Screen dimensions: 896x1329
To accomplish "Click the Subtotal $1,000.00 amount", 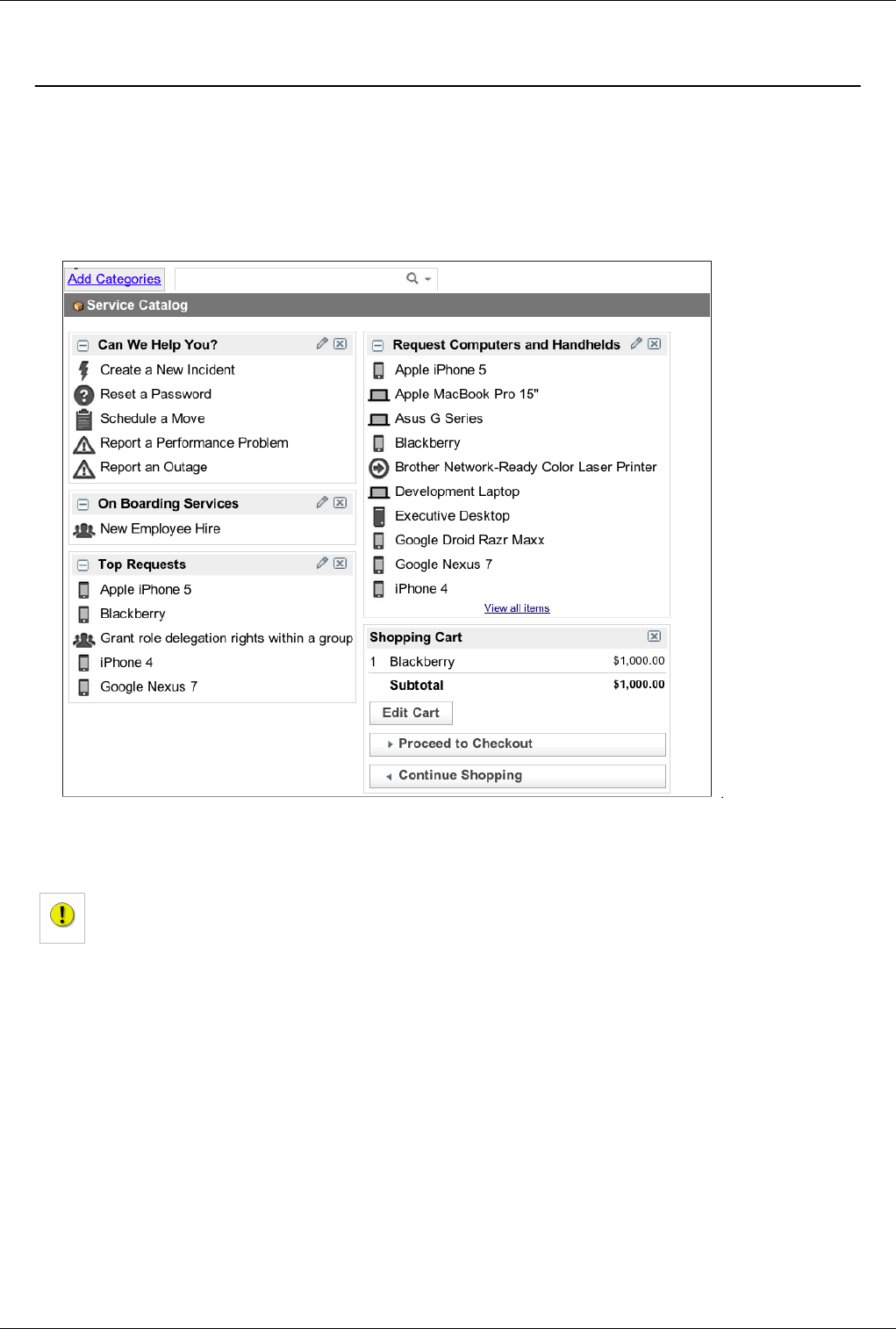I will click(x=639, y=685).
